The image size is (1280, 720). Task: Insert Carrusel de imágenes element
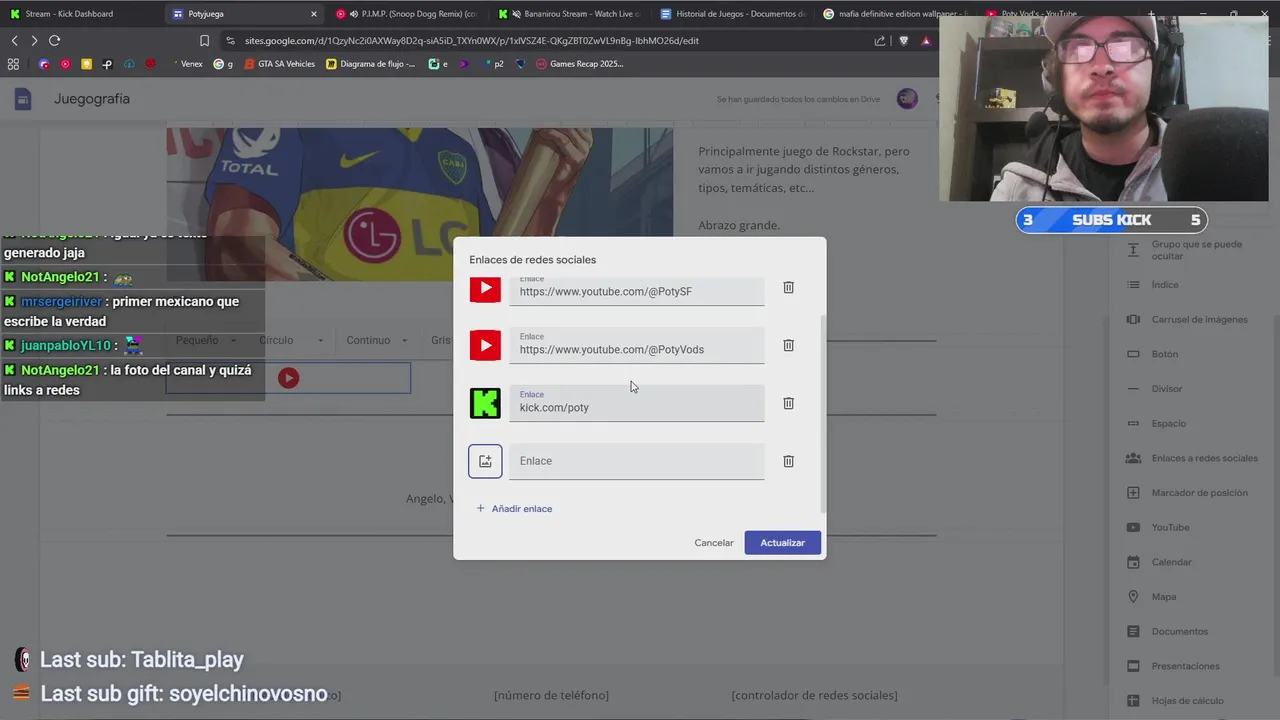1186,319
